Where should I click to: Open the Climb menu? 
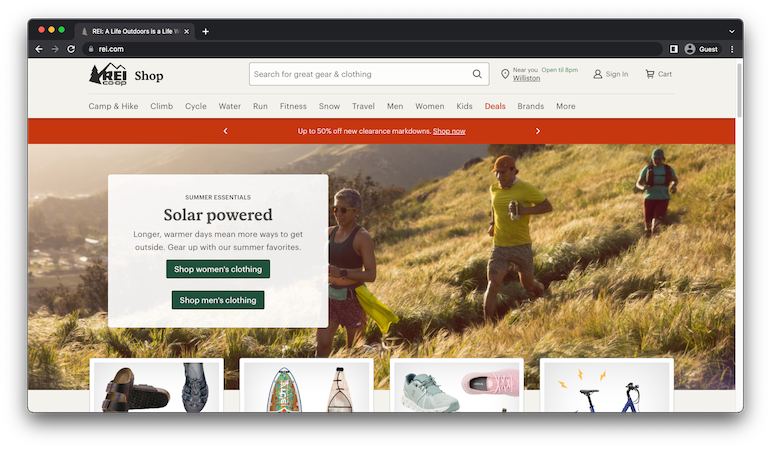pos(161,106)
